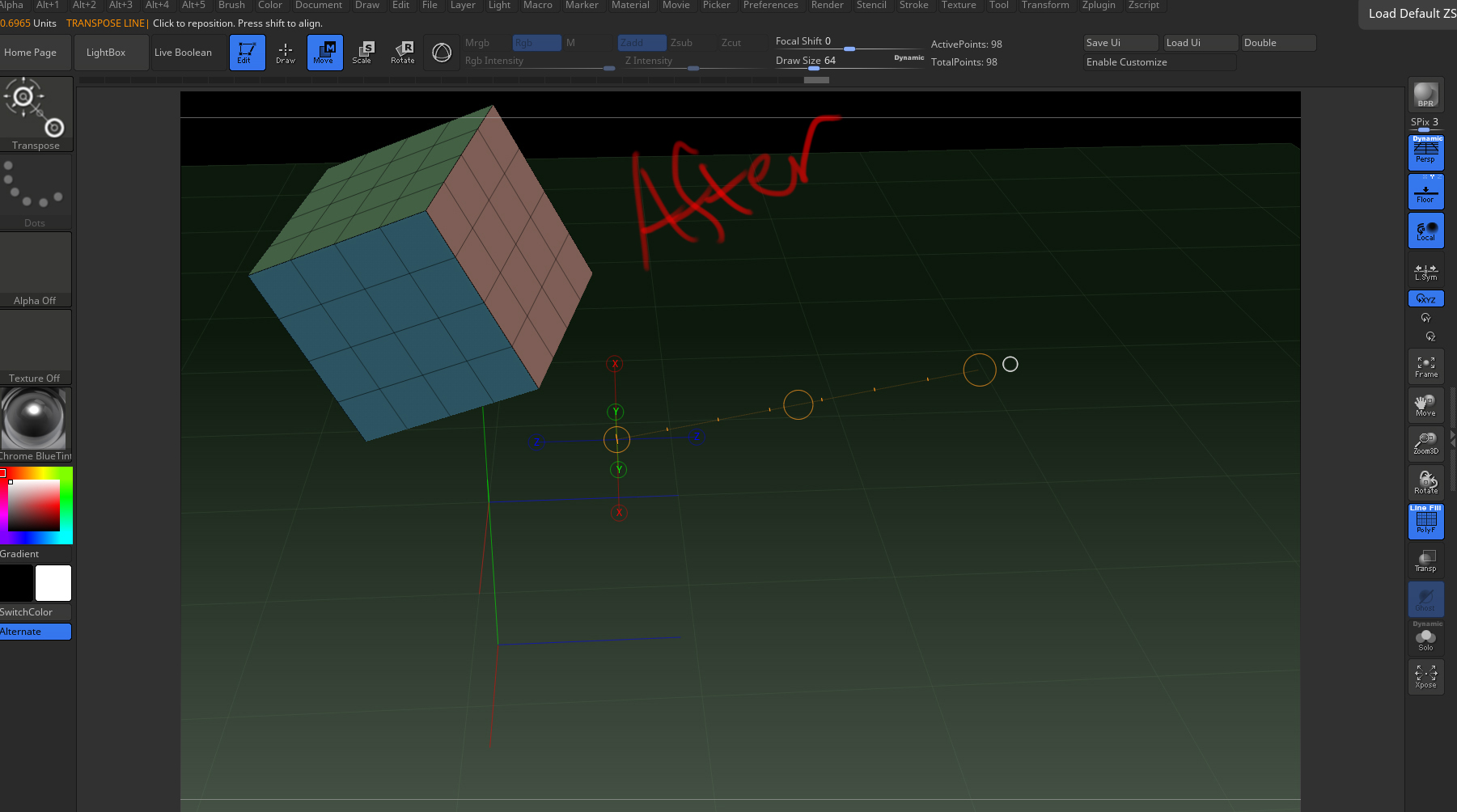Click the Z axis rotation icon below XYZ
Screen dimensions: 1457x812
pyautogui.click(x=1430, y=336)
